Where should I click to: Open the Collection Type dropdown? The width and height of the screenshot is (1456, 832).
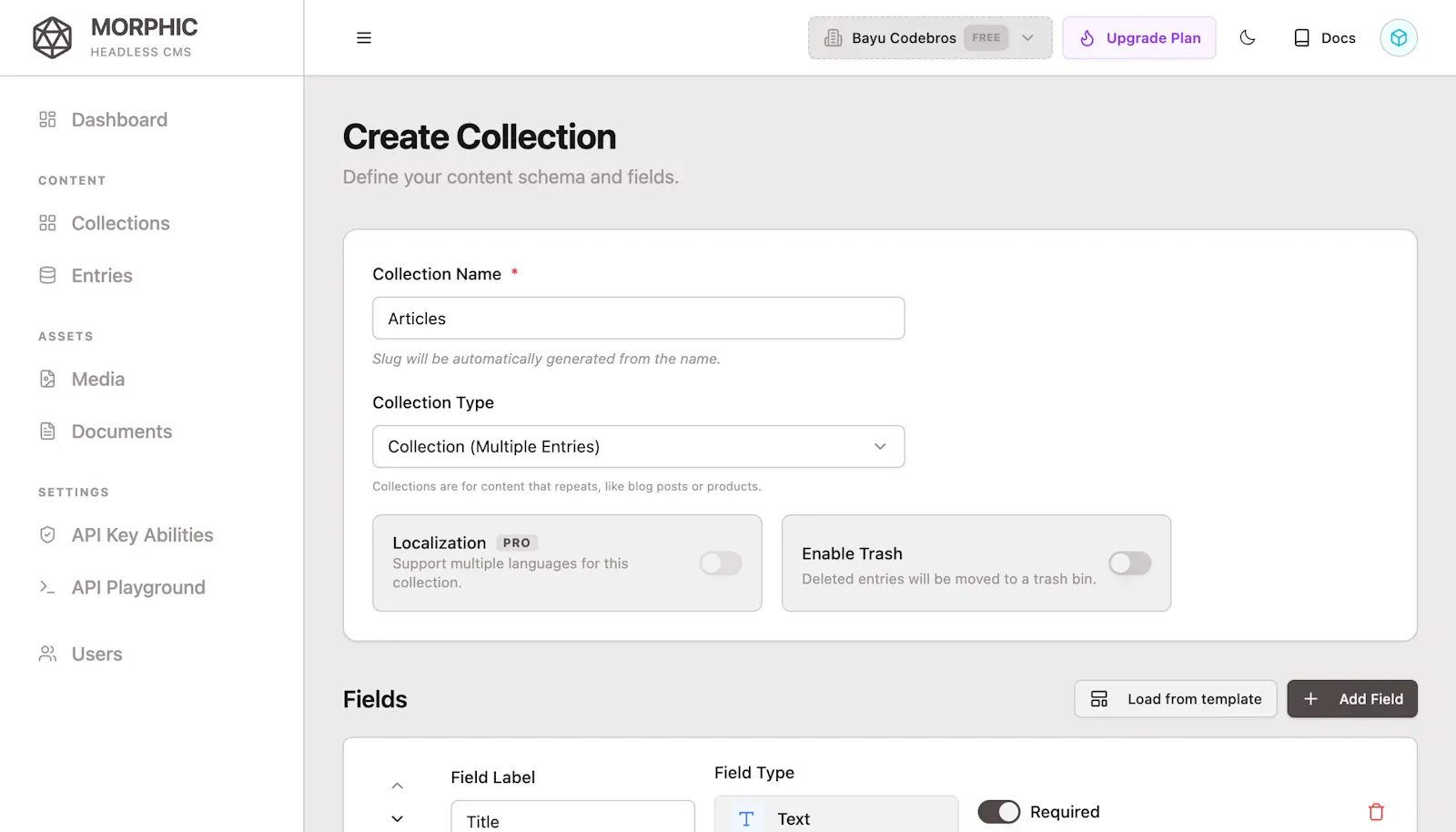click(638, 446)
